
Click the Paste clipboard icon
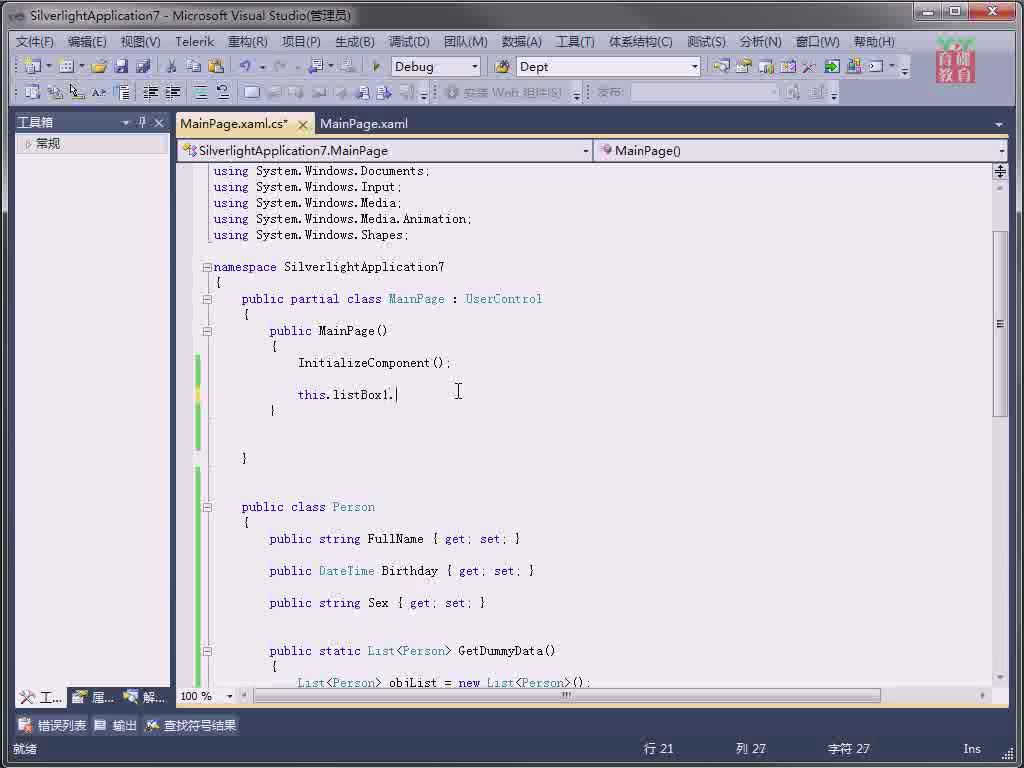[216, 66]
